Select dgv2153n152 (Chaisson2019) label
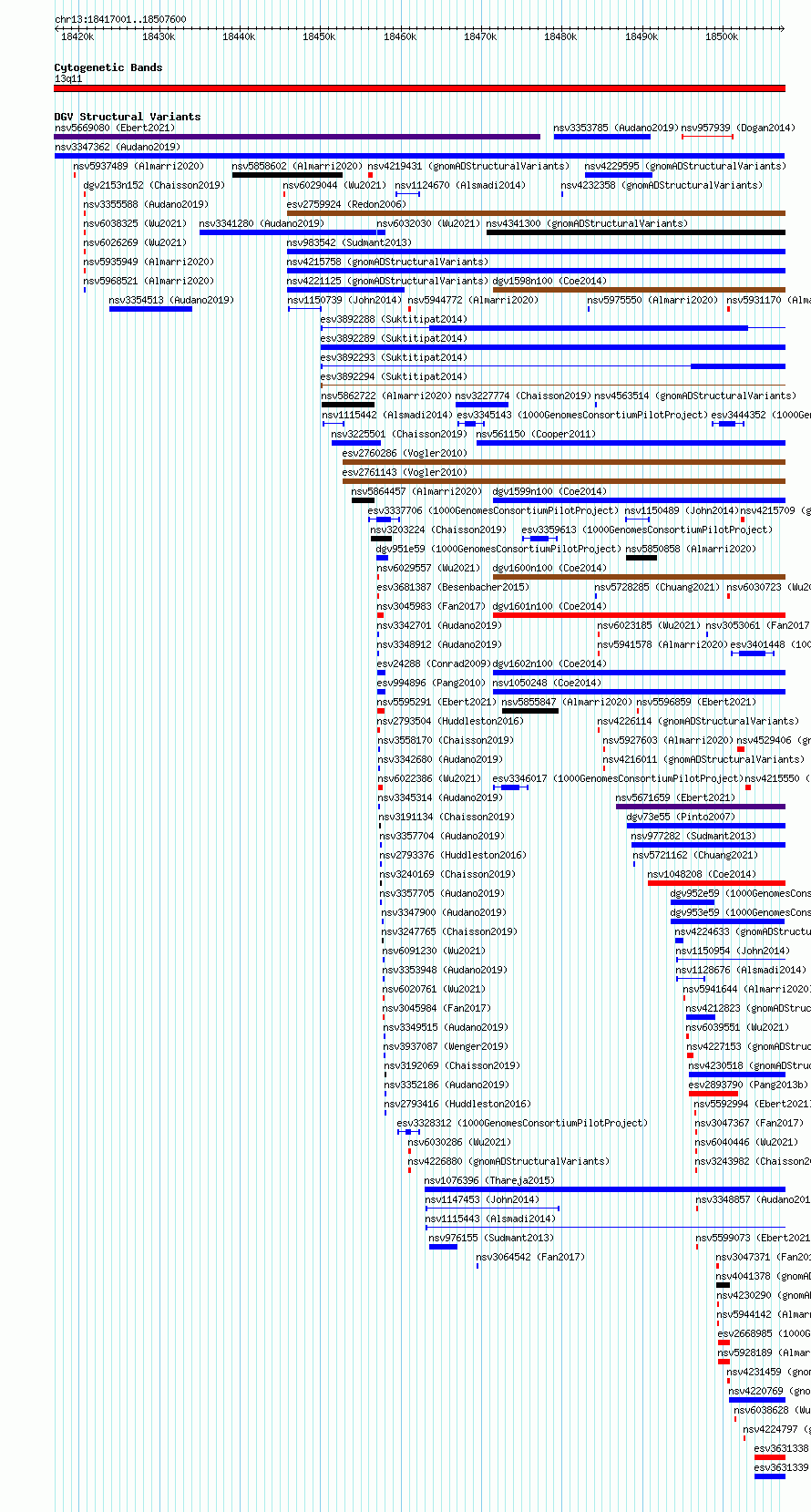Screen dimensions: 811x1512 coord(154,185)
